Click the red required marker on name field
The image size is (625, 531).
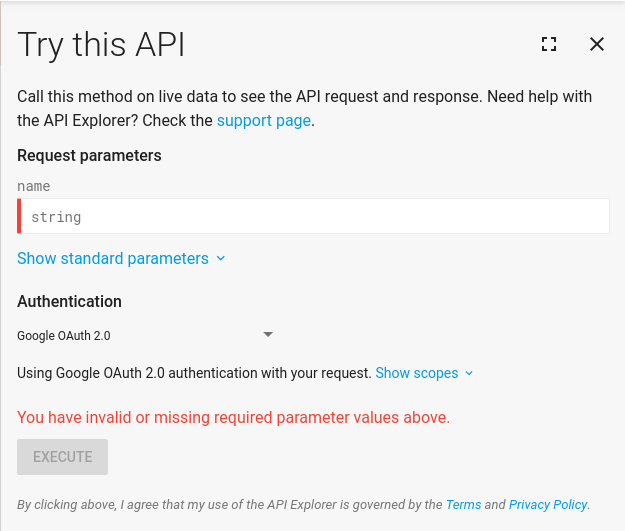[x=19, y=217]
